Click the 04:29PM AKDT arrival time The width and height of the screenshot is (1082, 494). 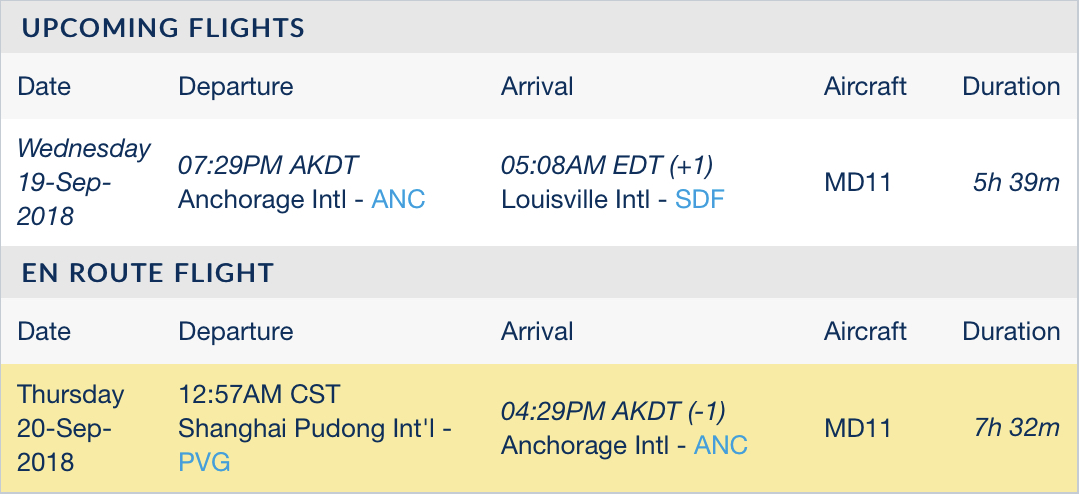[x=613, y=411]
